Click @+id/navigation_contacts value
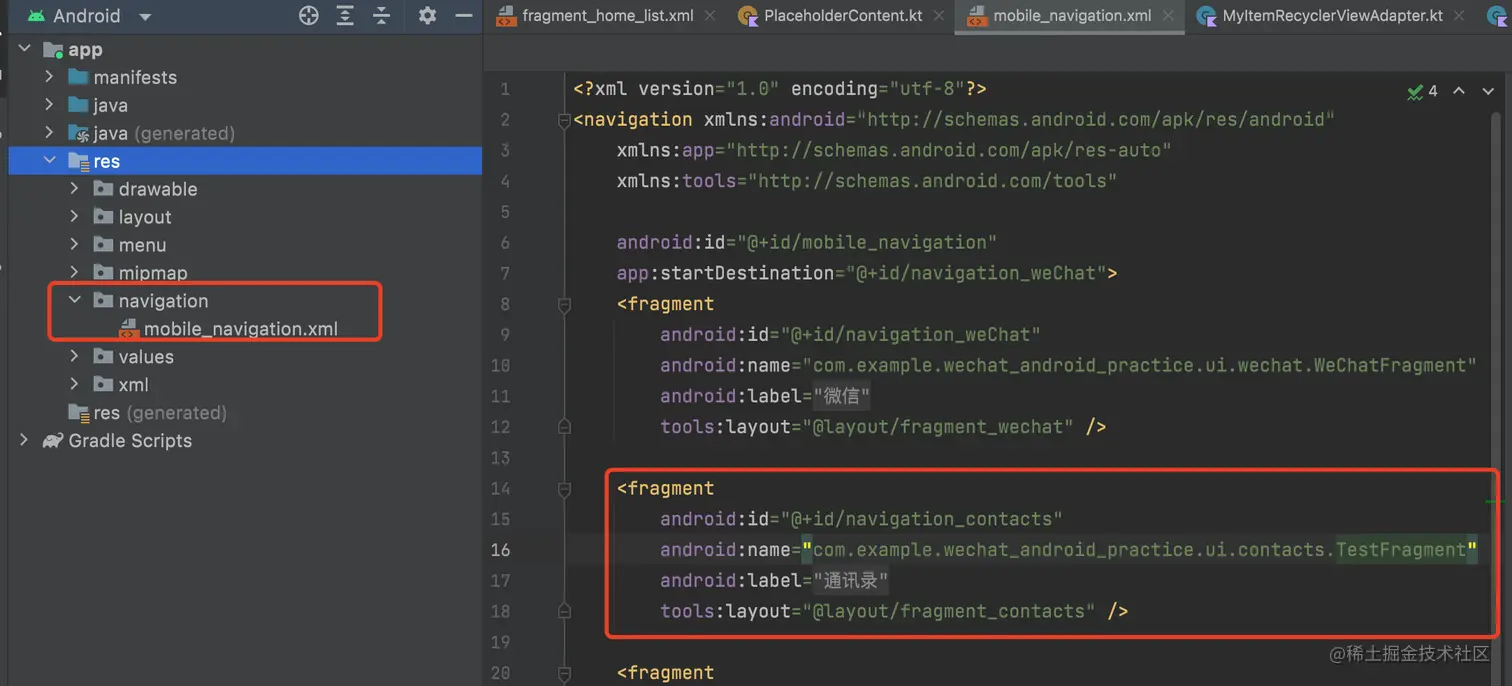The width and height of the screenshot is (1512, 686). 921,519
